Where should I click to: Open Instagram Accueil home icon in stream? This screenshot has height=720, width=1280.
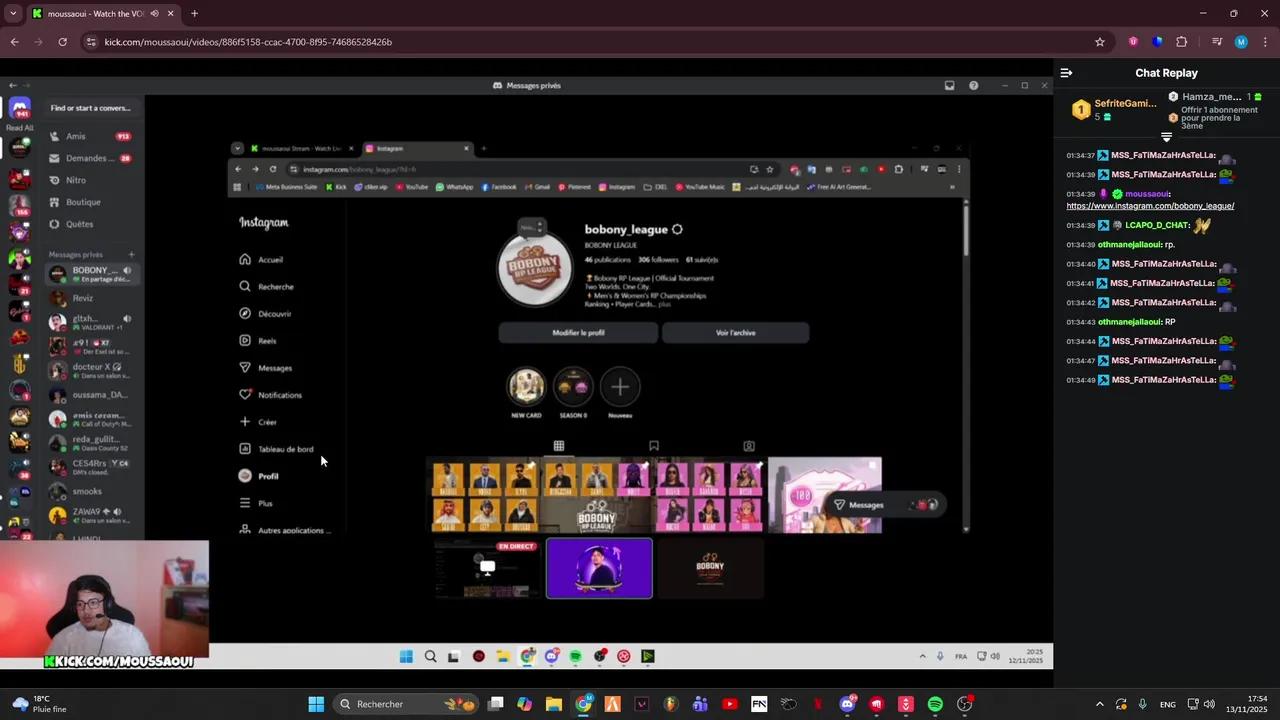(245, 259)
